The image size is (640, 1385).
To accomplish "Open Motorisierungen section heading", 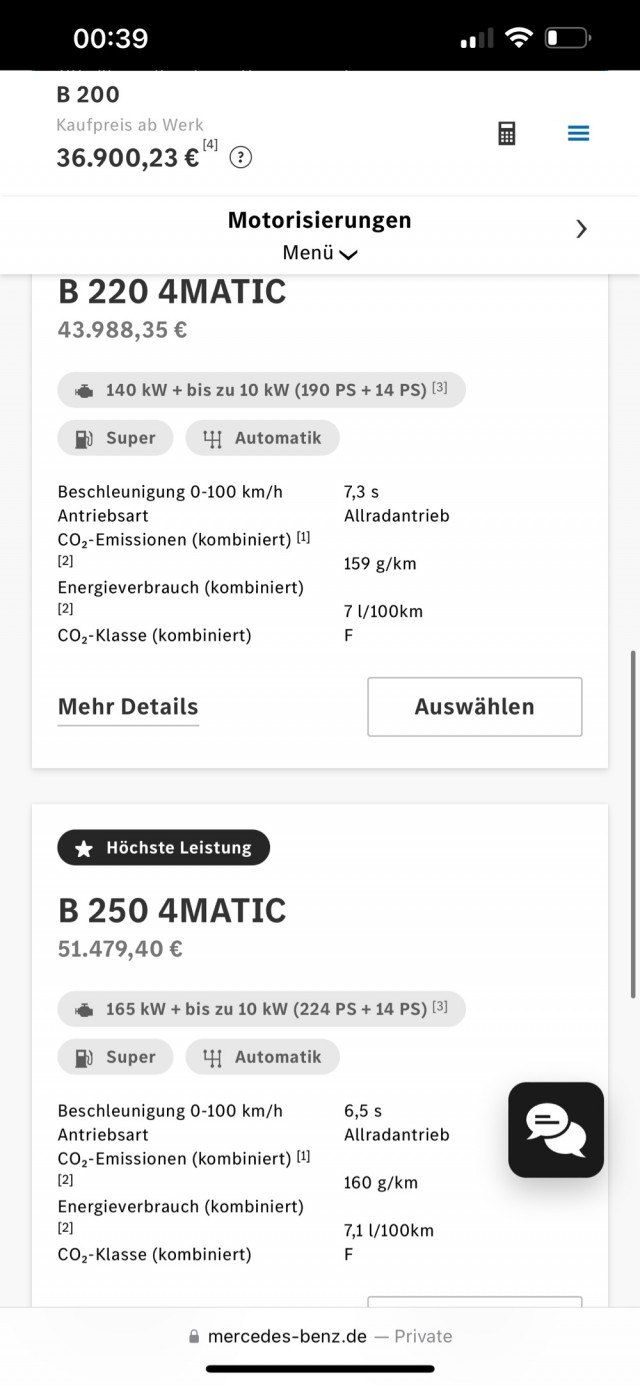I will pos(320,220).
